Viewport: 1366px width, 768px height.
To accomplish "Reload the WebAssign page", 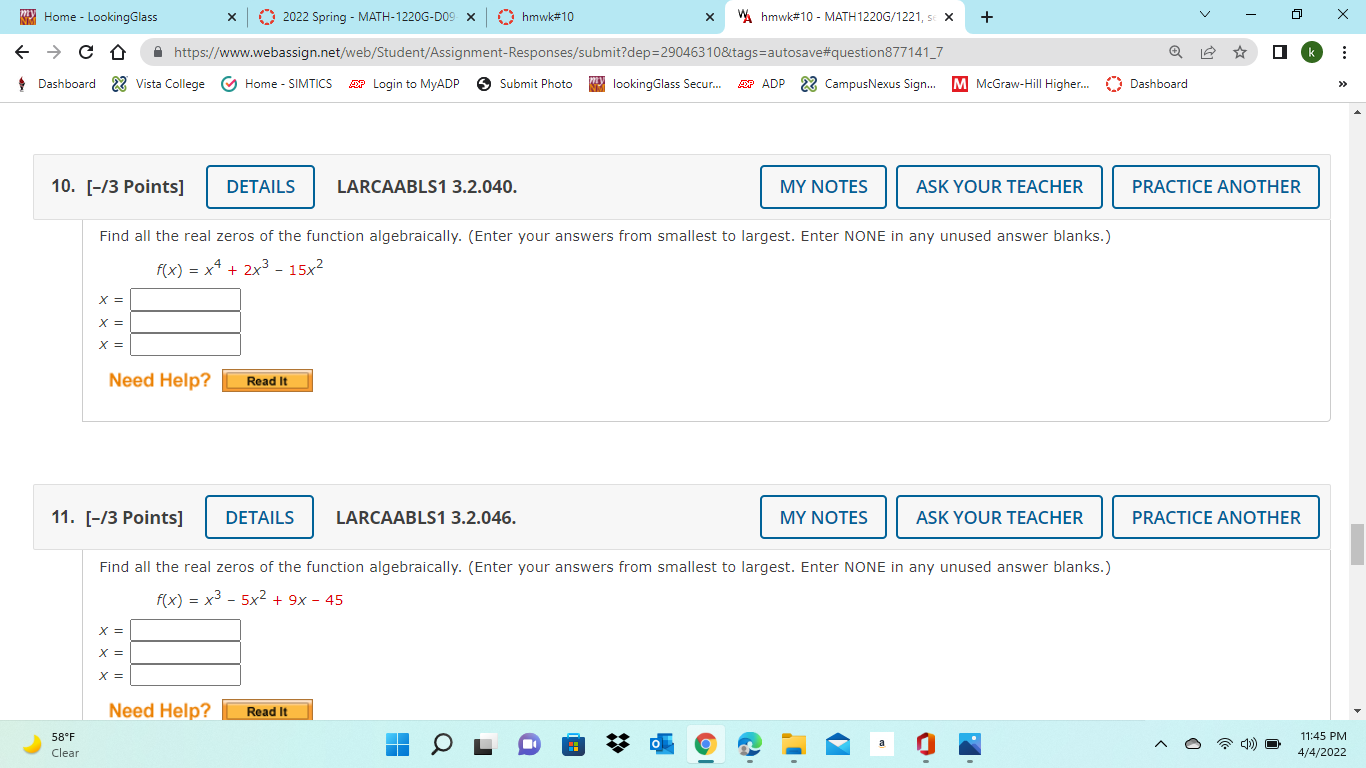I will tap(86, 52).
